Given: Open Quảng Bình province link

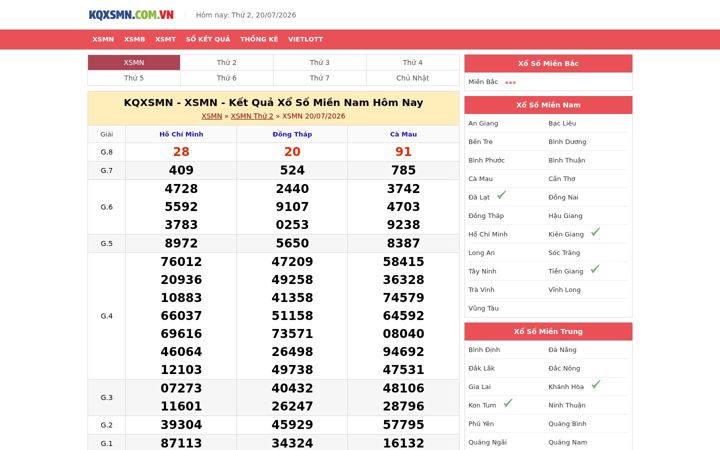Looking at the screenshot, I should coord(567,423).
